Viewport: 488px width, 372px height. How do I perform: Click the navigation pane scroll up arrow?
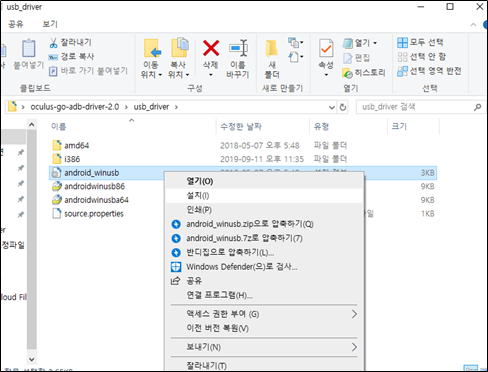[32, 125]
